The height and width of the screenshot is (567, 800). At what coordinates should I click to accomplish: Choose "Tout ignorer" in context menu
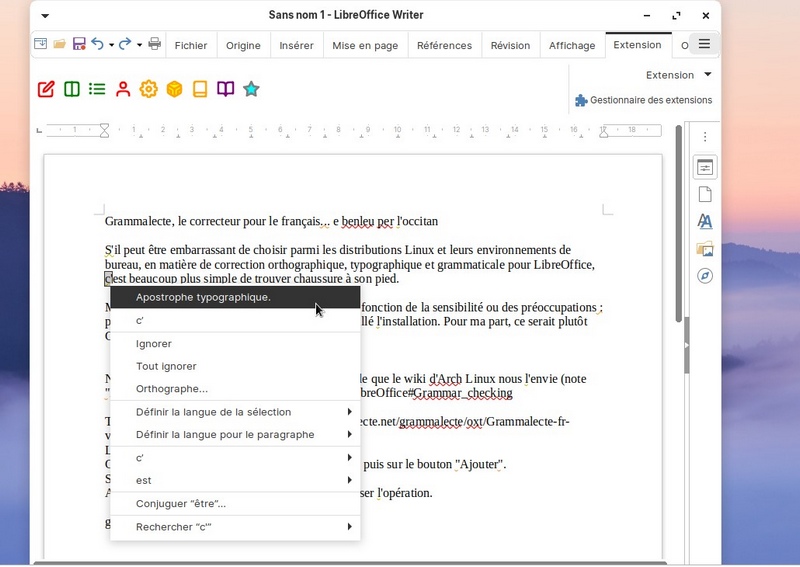tap(166, 366)
